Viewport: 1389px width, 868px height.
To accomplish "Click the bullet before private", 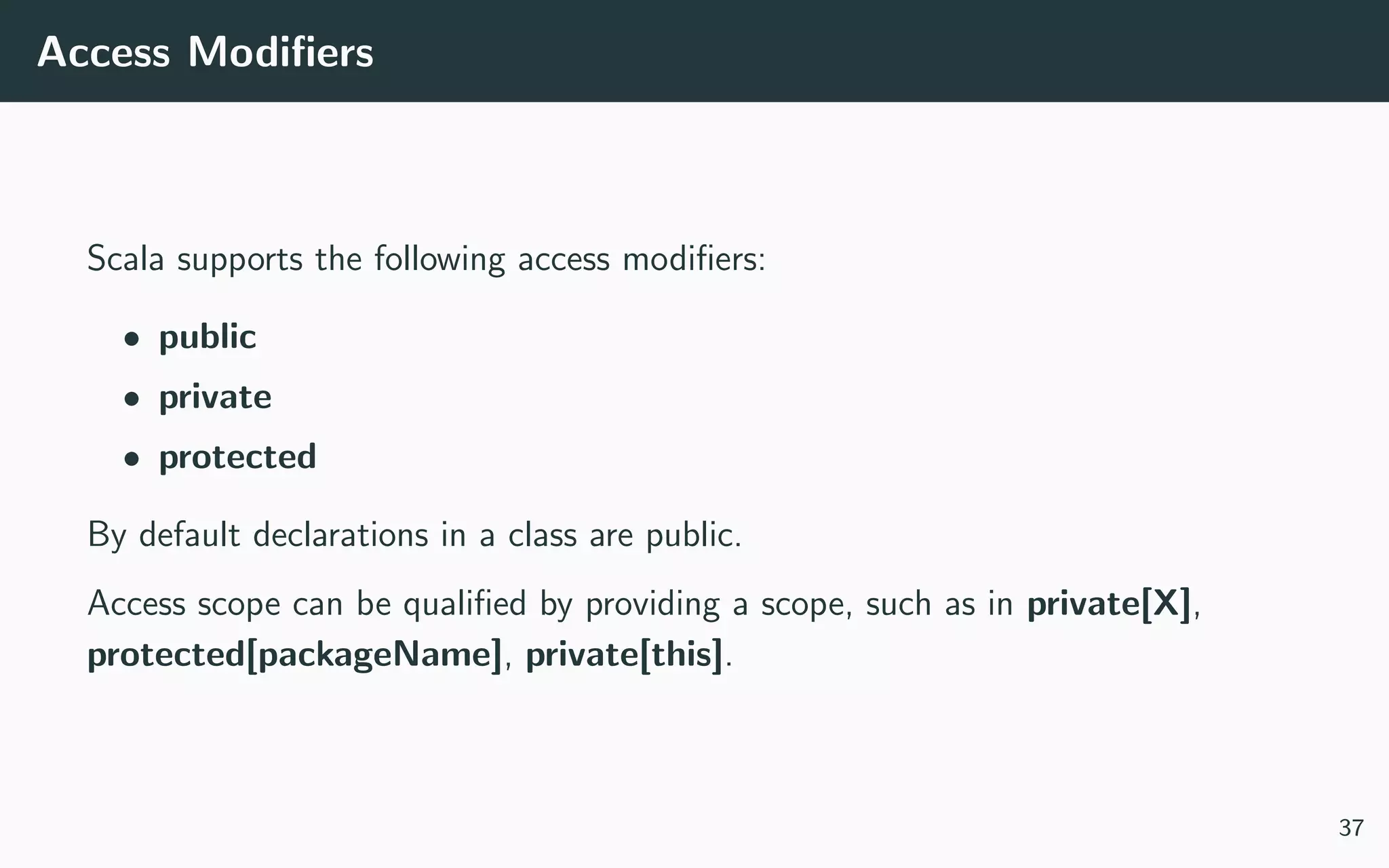I will tap(132, 399).
